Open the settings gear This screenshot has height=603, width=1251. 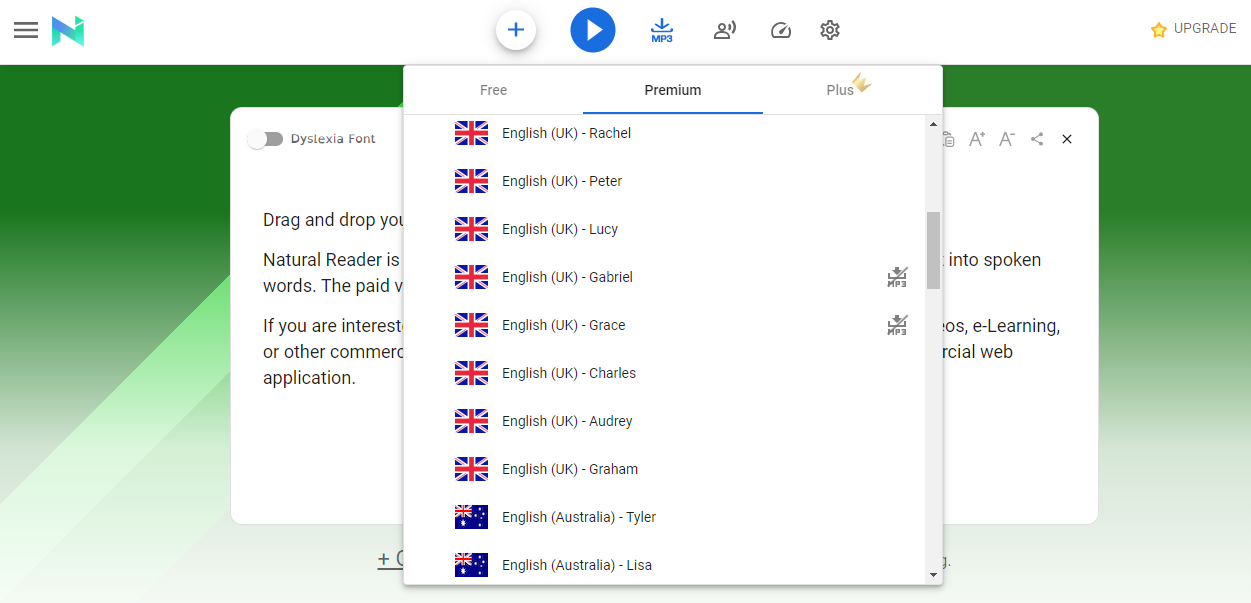[x=830, y=30]
